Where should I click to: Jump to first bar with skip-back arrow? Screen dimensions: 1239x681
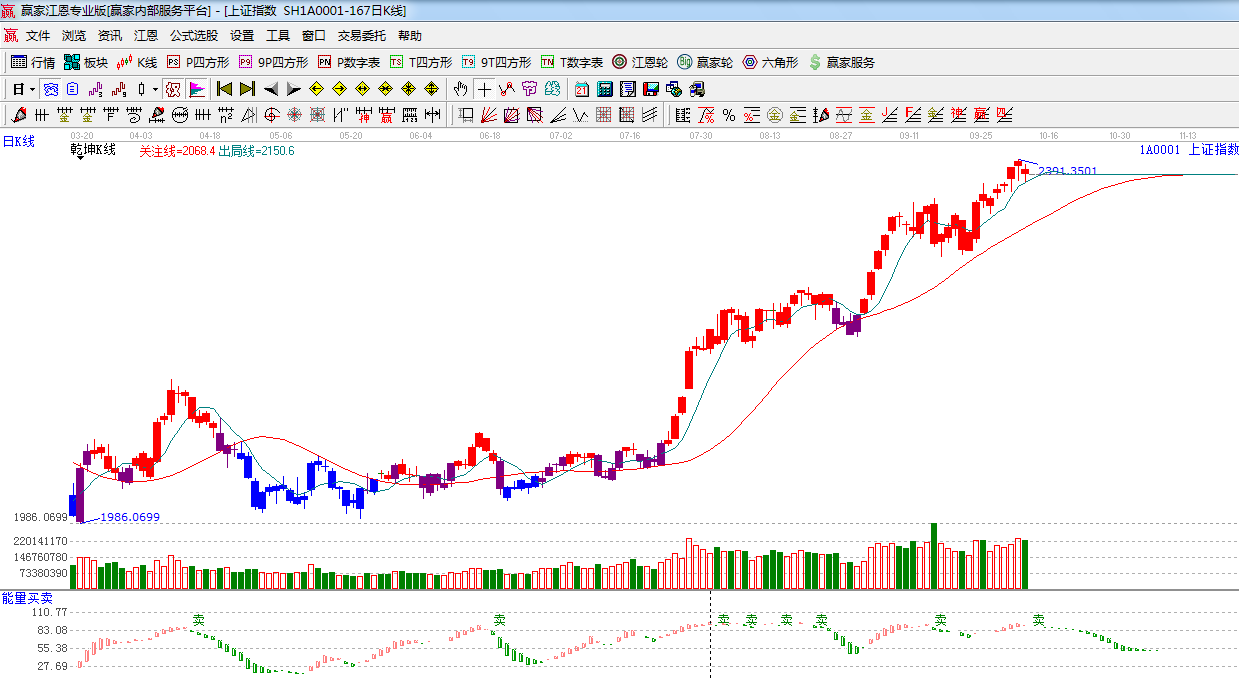click(224, 89)
